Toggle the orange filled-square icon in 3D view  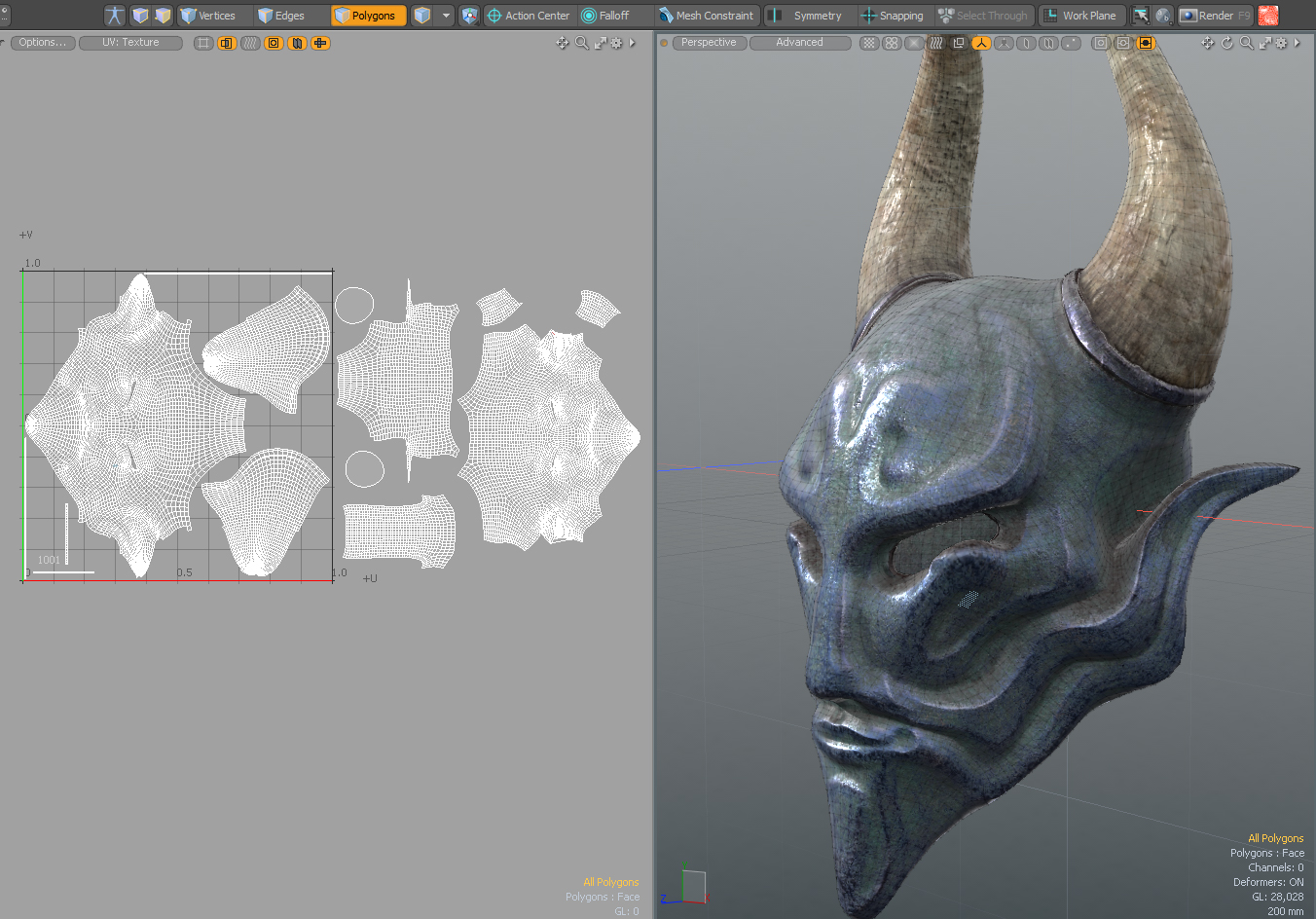(1146, 43)
